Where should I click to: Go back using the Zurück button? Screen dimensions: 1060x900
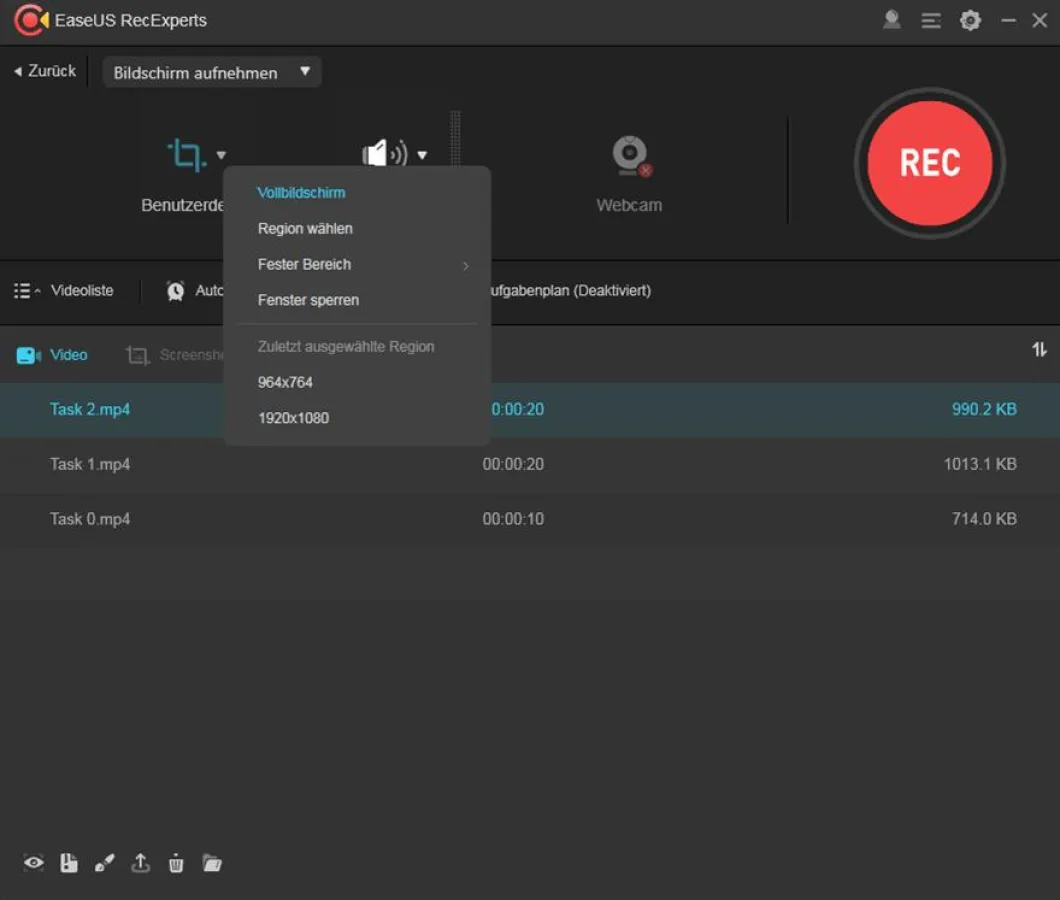45,72
